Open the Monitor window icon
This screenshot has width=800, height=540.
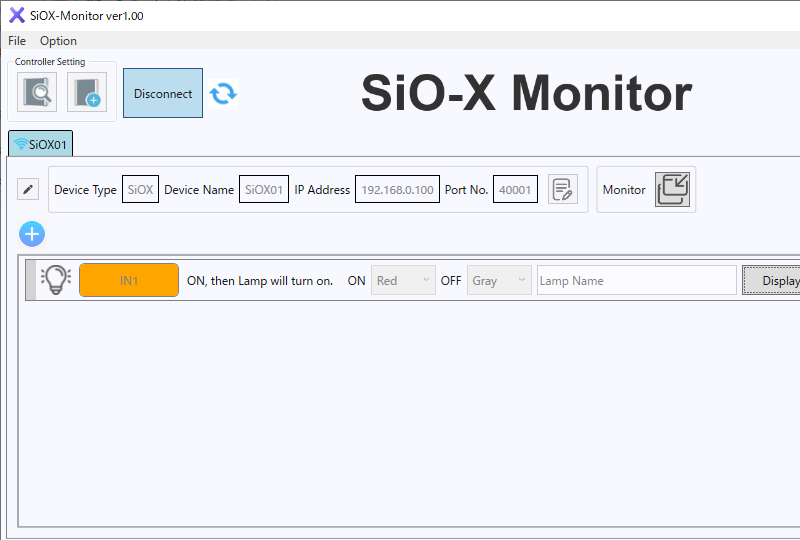[672, 189]
